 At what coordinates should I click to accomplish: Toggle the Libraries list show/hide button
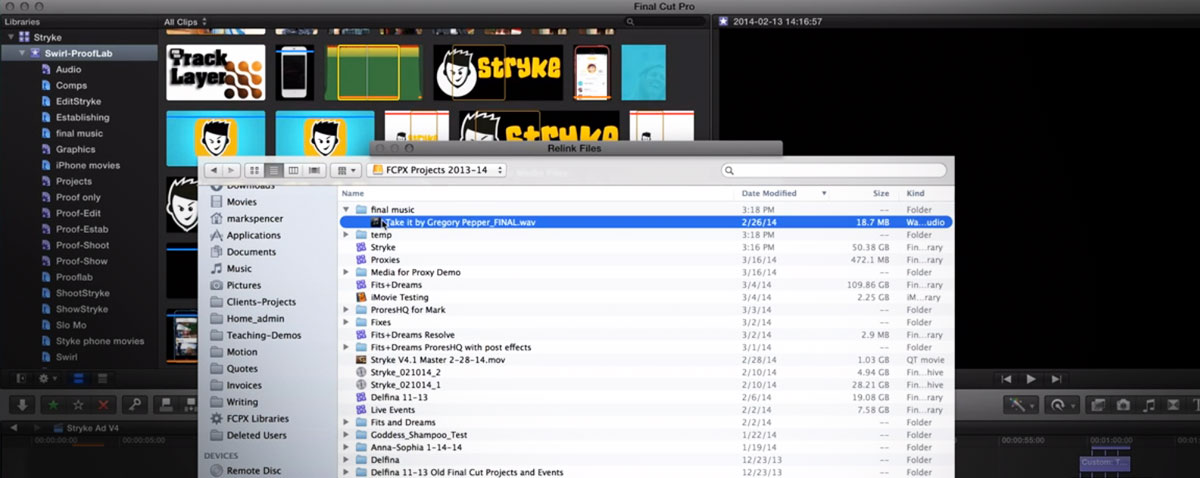click(20, 378)
